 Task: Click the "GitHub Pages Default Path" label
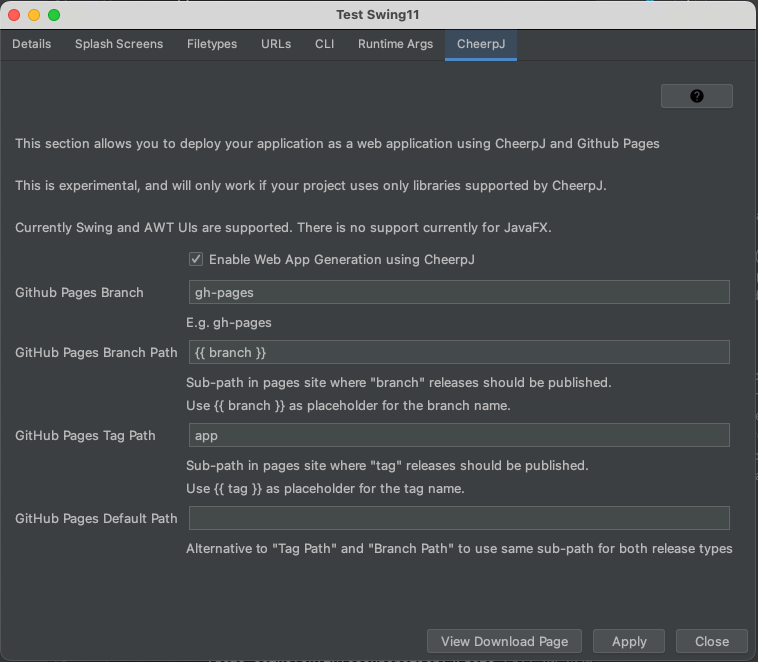tap(96, 518)
